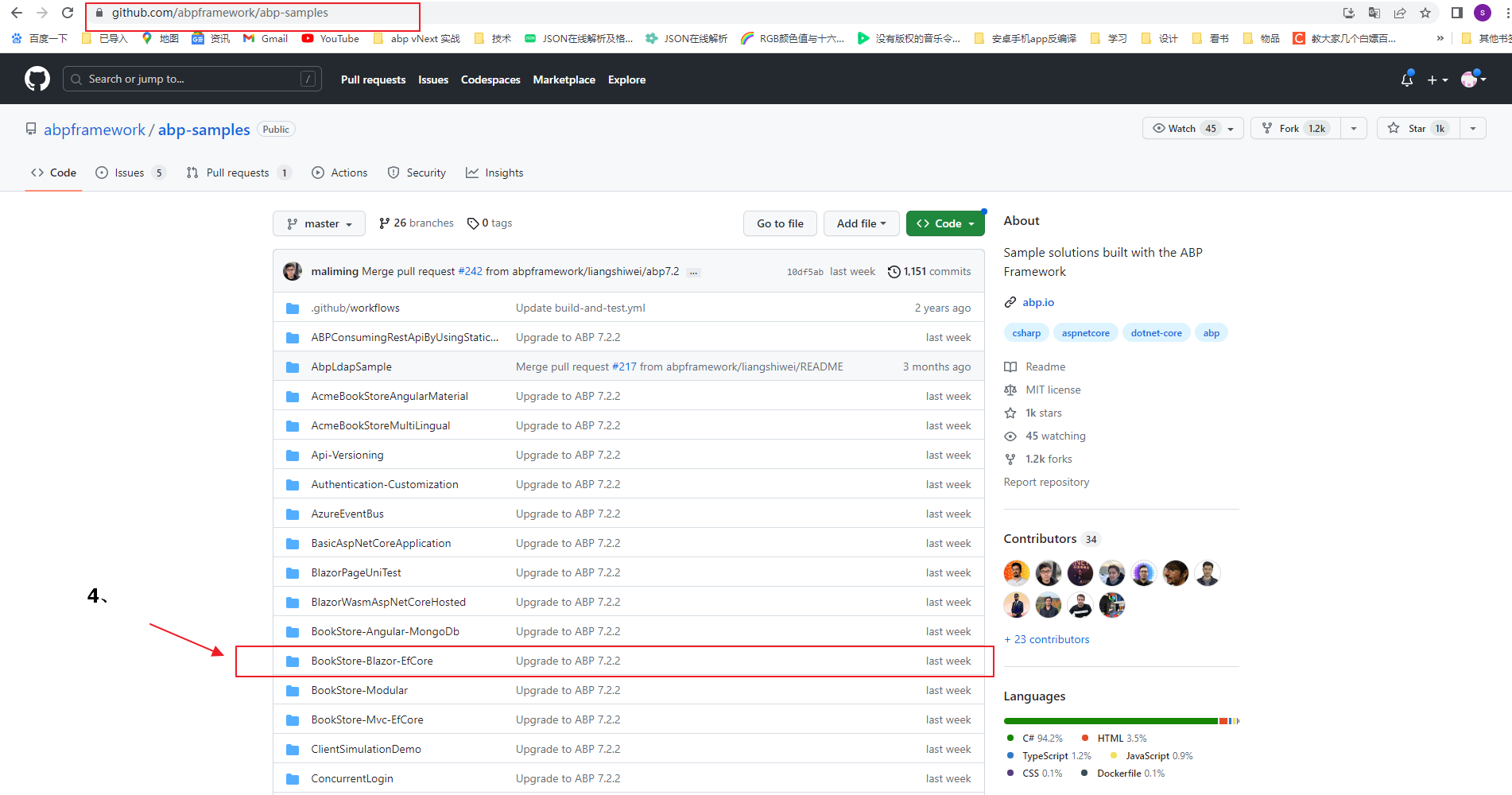
Task: Switch to the Security tab
Action: (x=417, y=173)
